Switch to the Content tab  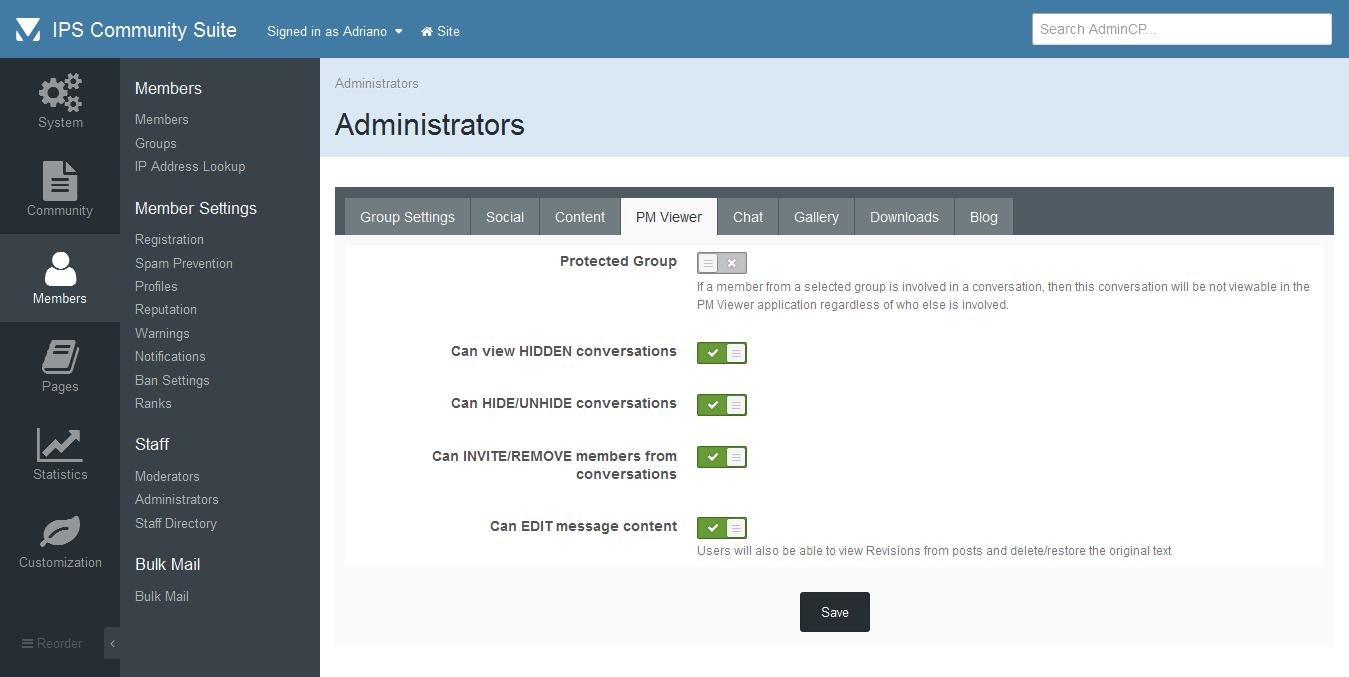pos(580,217)
